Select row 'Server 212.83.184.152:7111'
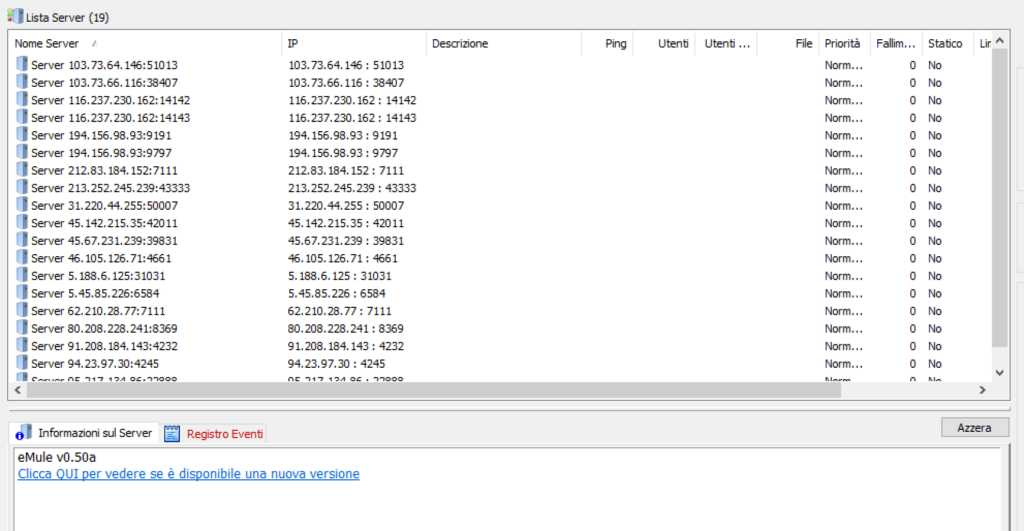 tap(502, 170)
